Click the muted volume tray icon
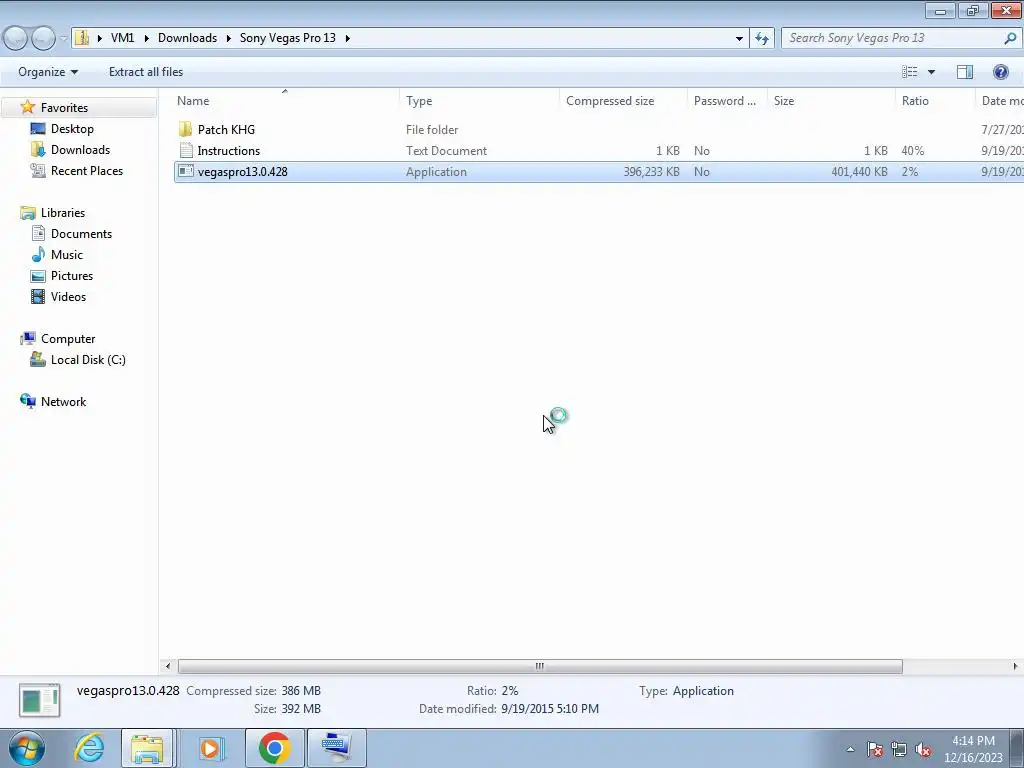The height and width of the screenshot is (768, 1024). coord(923,749)
